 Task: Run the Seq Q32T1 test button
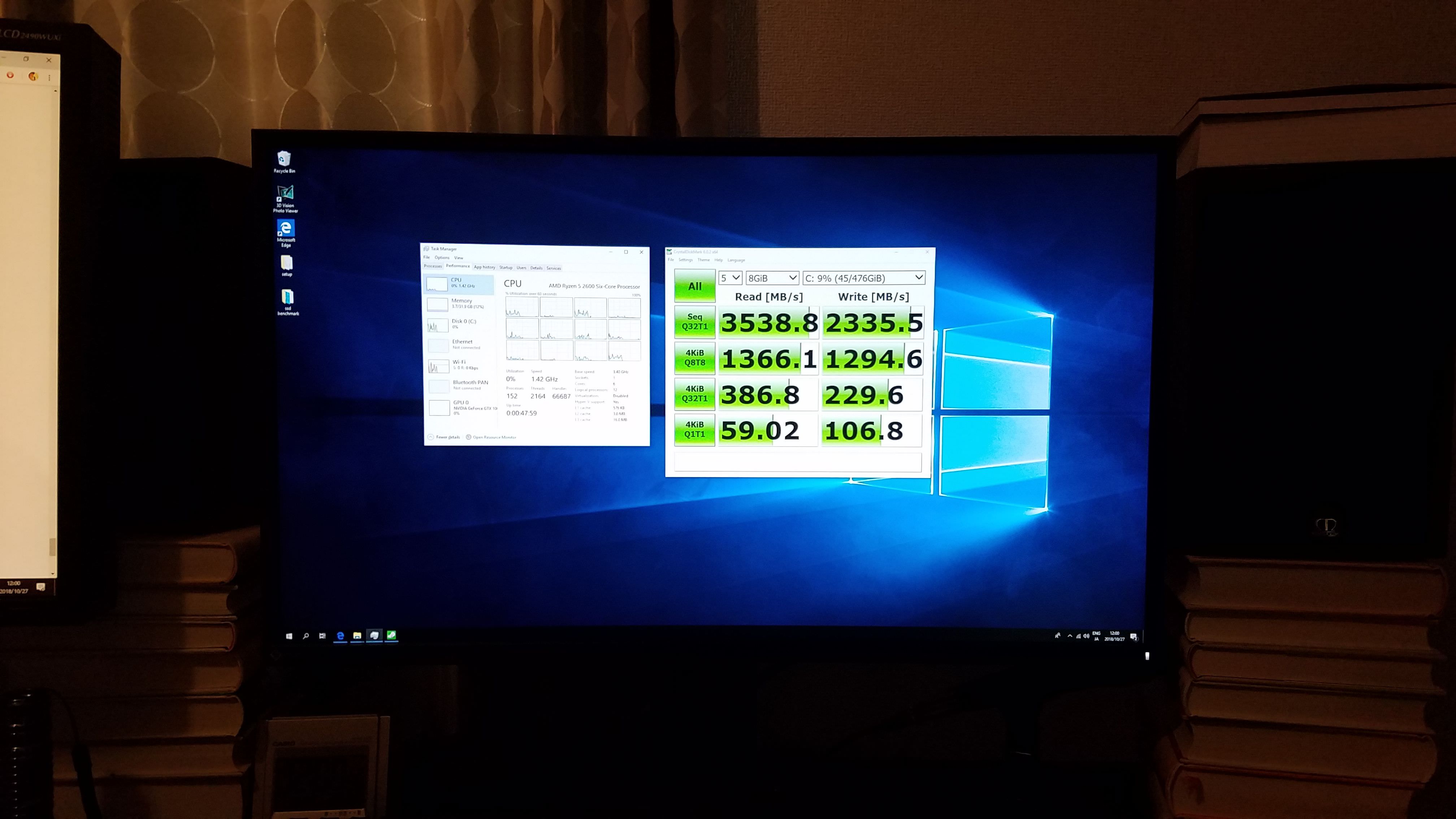695,322
